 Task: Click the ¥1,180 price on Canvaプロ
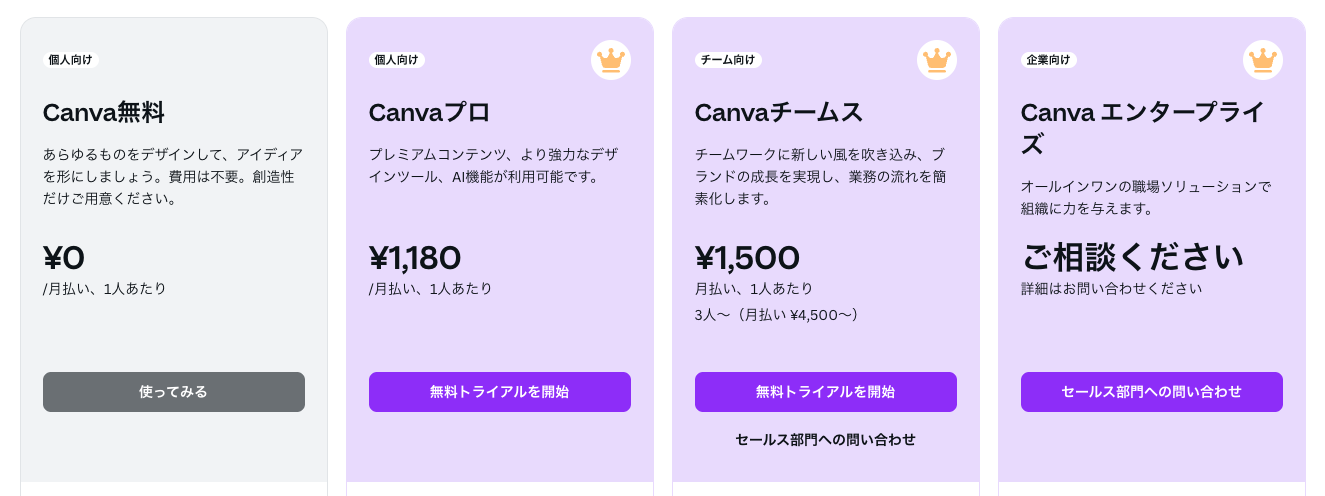(415, 258)
